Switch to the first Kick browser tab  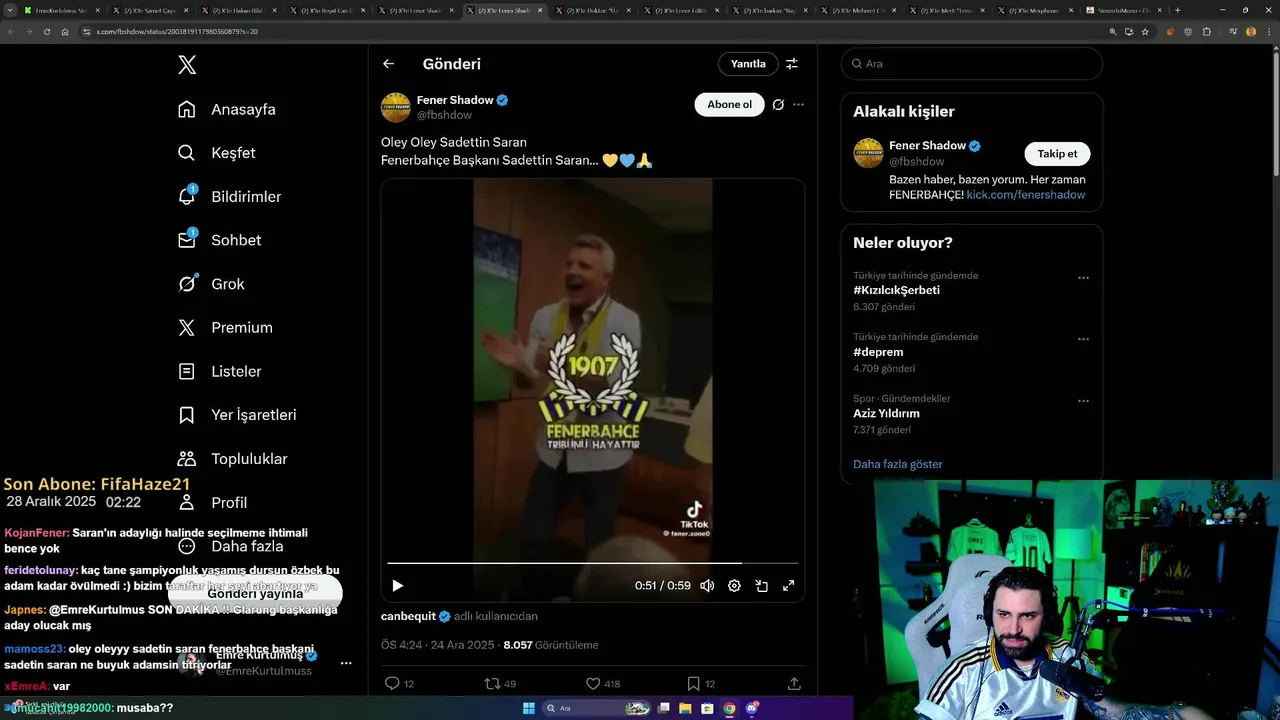tap(62, 10)
